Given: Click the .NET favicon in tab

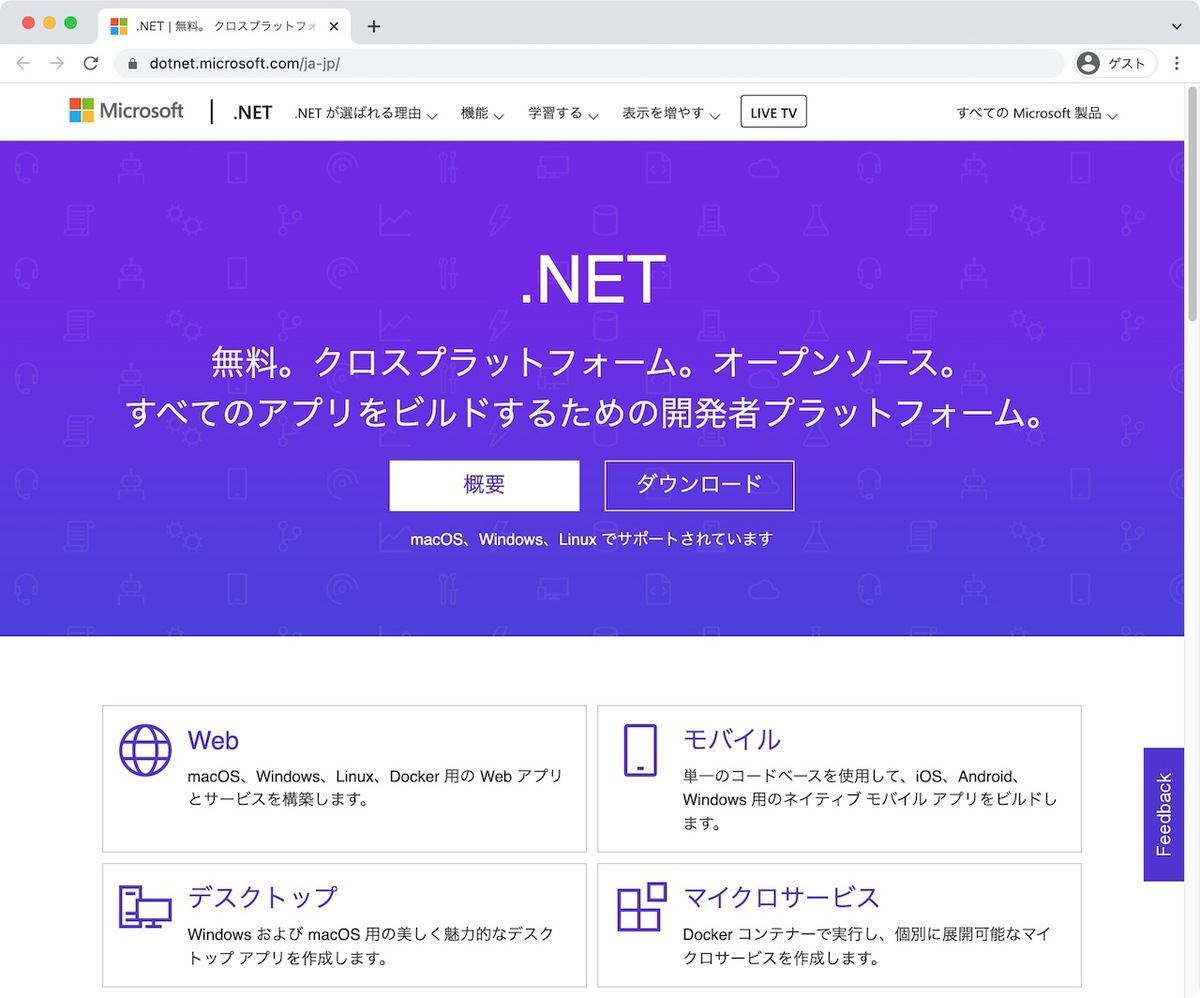Looking at the screenshot, I should tap(119, 27).
